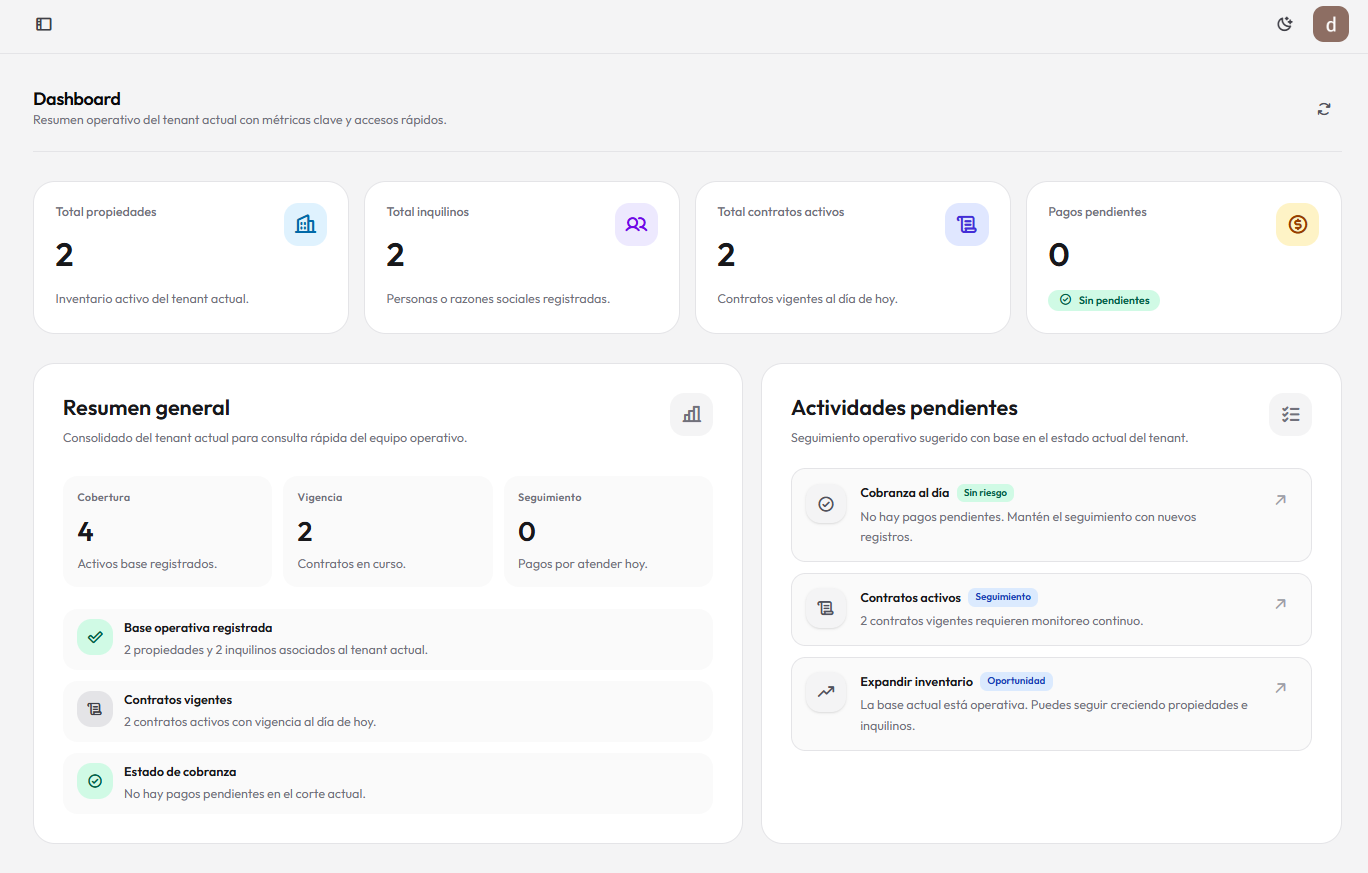The height and width of the screenshot is (873, 1368).
Task: Click the check circle icon in Cobranza al día
Action: point(826,504)
